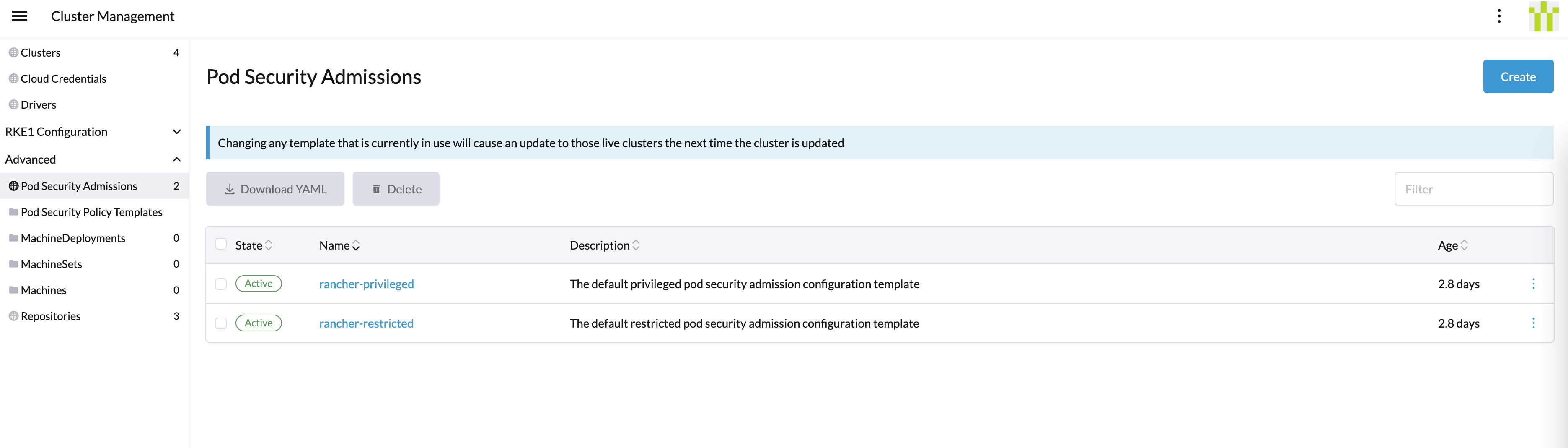Open the hamburger navigation menu
Image resolution: width=1568 pixels, height=448 pixels.
point(19,16)
